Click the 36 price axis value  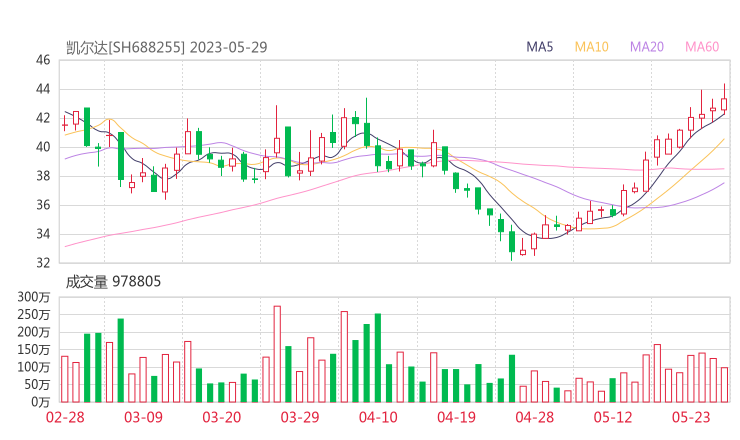pyautogui.click(x=43, y=205)
